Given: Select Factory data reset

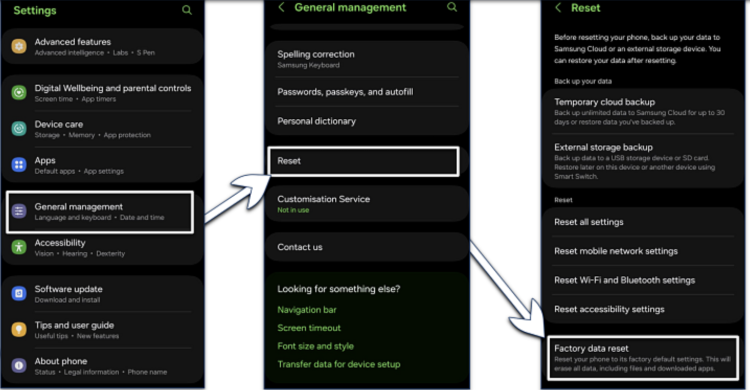Looking at the screenshot, I should tap(643, 358).
